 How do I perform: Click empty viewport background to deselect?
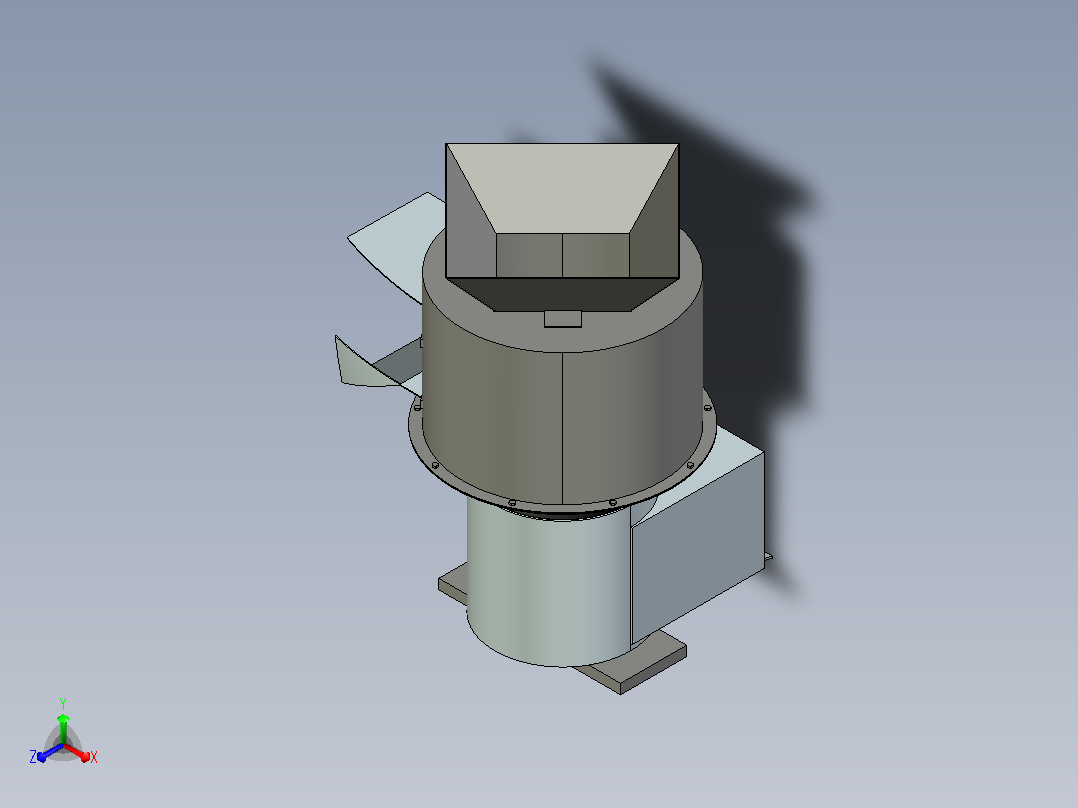coord(206,413)
